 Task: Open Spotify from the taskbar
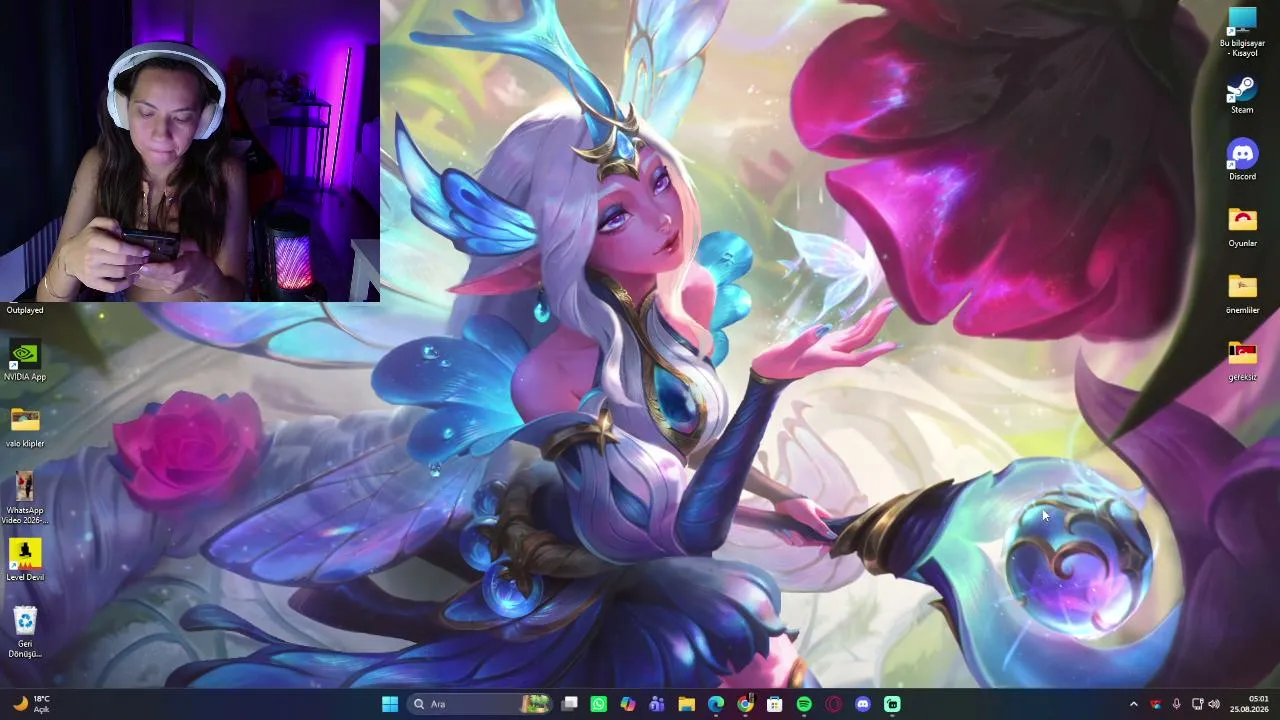tap(804, 704)
